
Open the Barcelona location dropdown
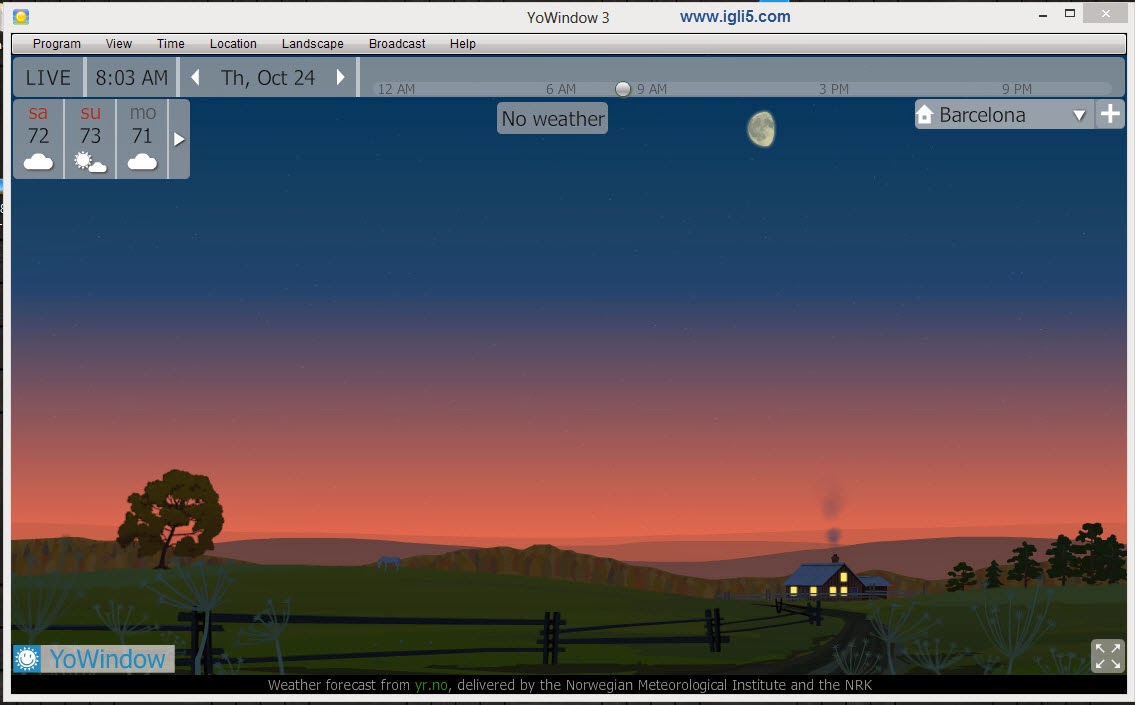[x=1079, y=115]
